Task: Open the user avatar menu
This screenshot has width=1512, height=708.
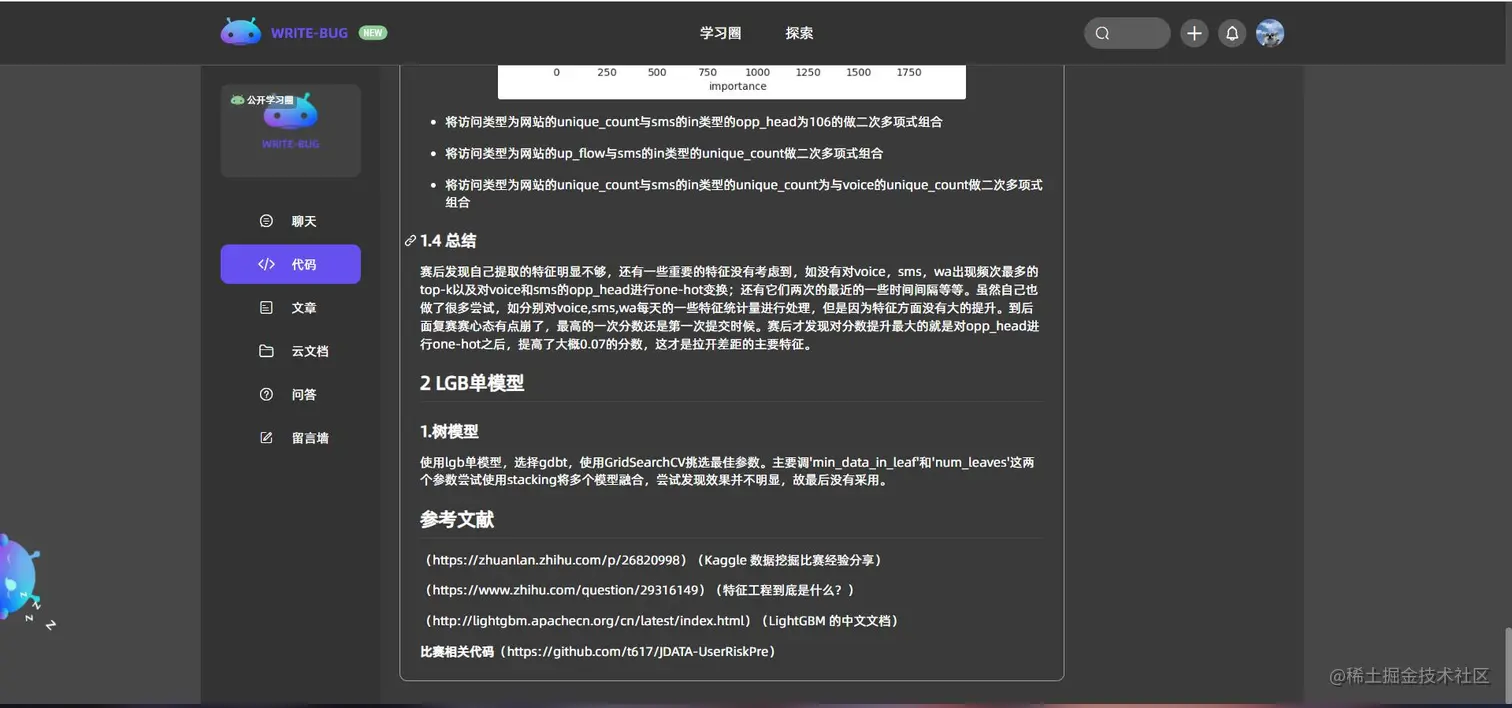Action: coord(1270,33)
